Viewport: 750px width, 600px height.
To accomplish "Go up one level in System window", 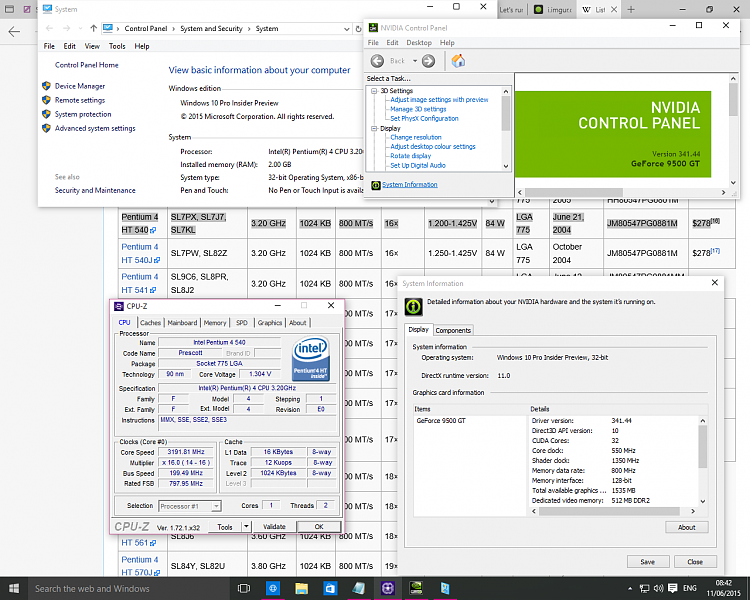I will pos(94,29).
